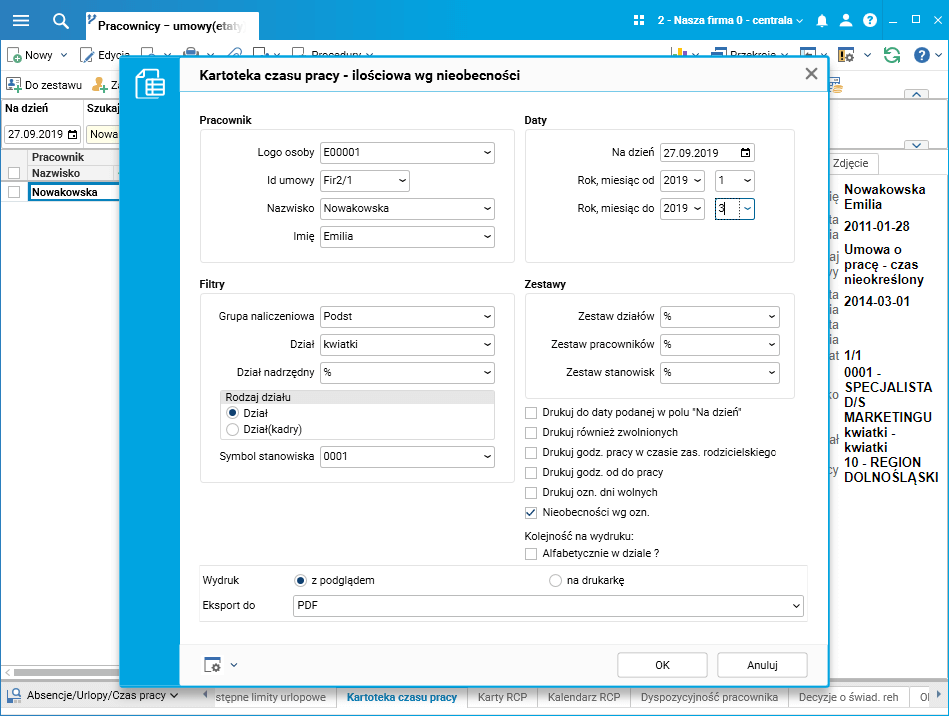Open the title bar help icon

(870, 21)
